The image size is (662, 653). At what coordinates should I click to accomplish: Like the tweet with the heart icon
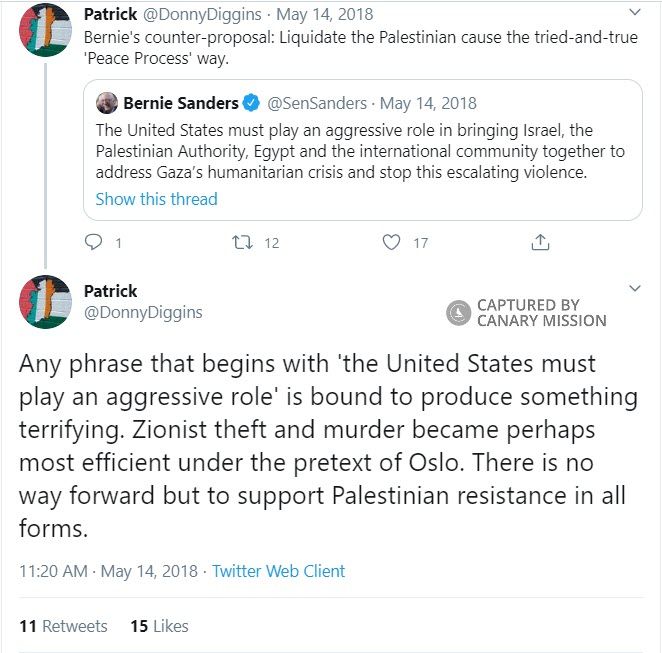[392, 242]
